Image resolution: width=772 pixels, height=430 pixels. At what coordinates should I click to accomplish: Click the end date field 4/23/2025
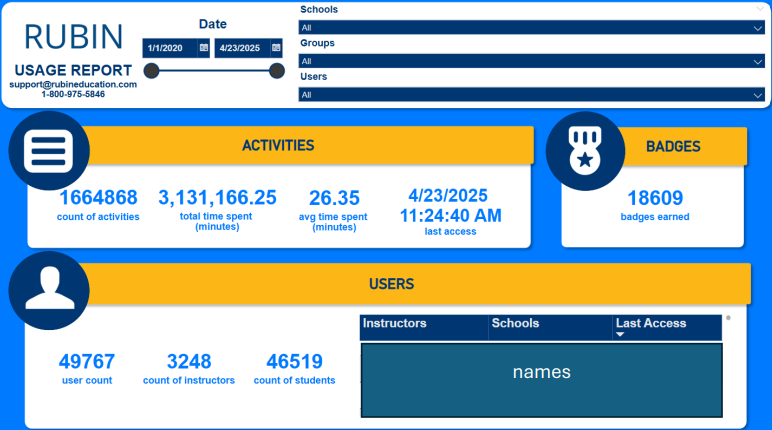pyautogui.click(x=242, y=48)
